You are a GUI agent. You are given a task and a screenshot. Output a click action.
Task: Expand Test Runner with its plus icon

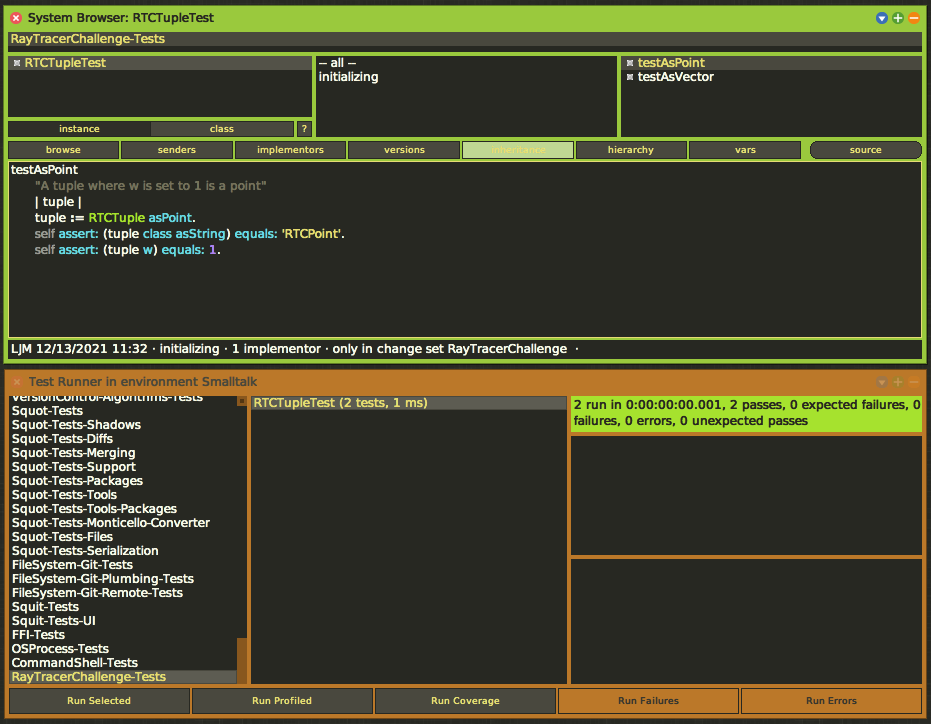[898, 382]
